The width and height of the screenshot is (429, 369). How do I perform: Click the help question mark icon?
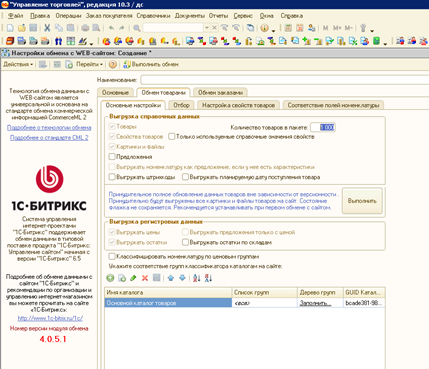click(113, 64)
